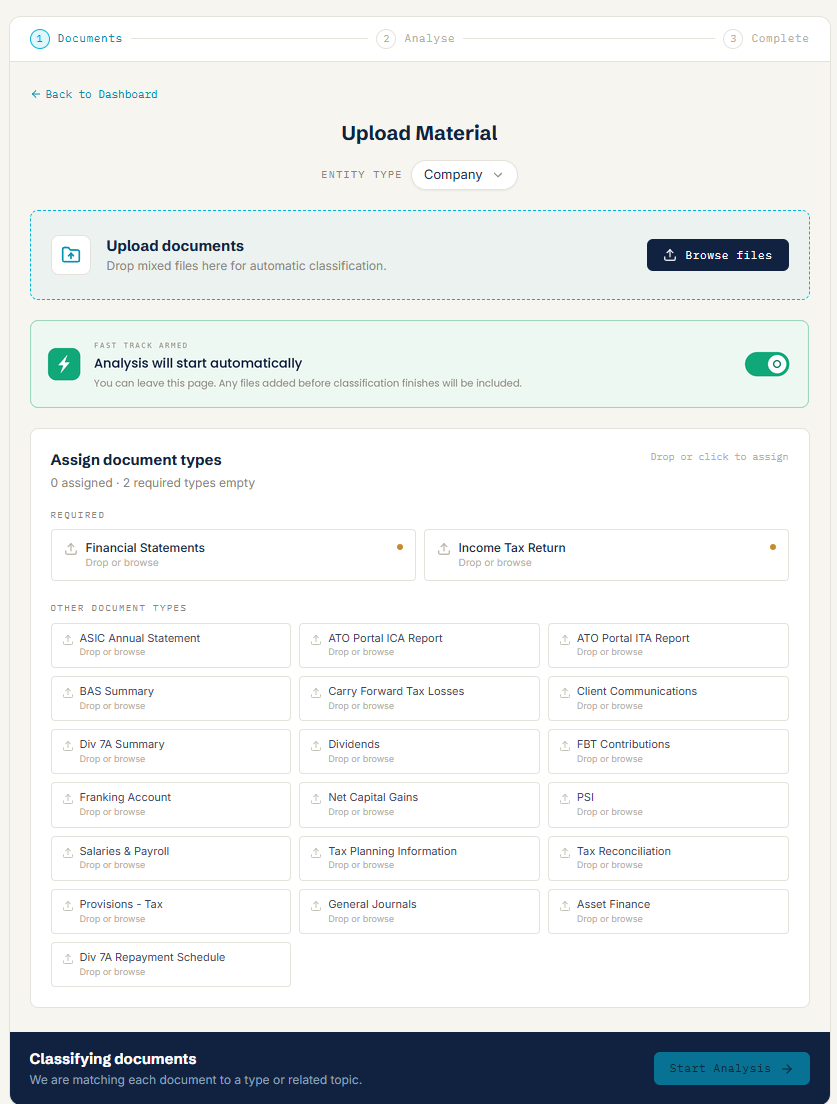Click upload icon beside ATO Portal ITA Report
This screenshot has width=837, height=1104.
click(565, 639)
